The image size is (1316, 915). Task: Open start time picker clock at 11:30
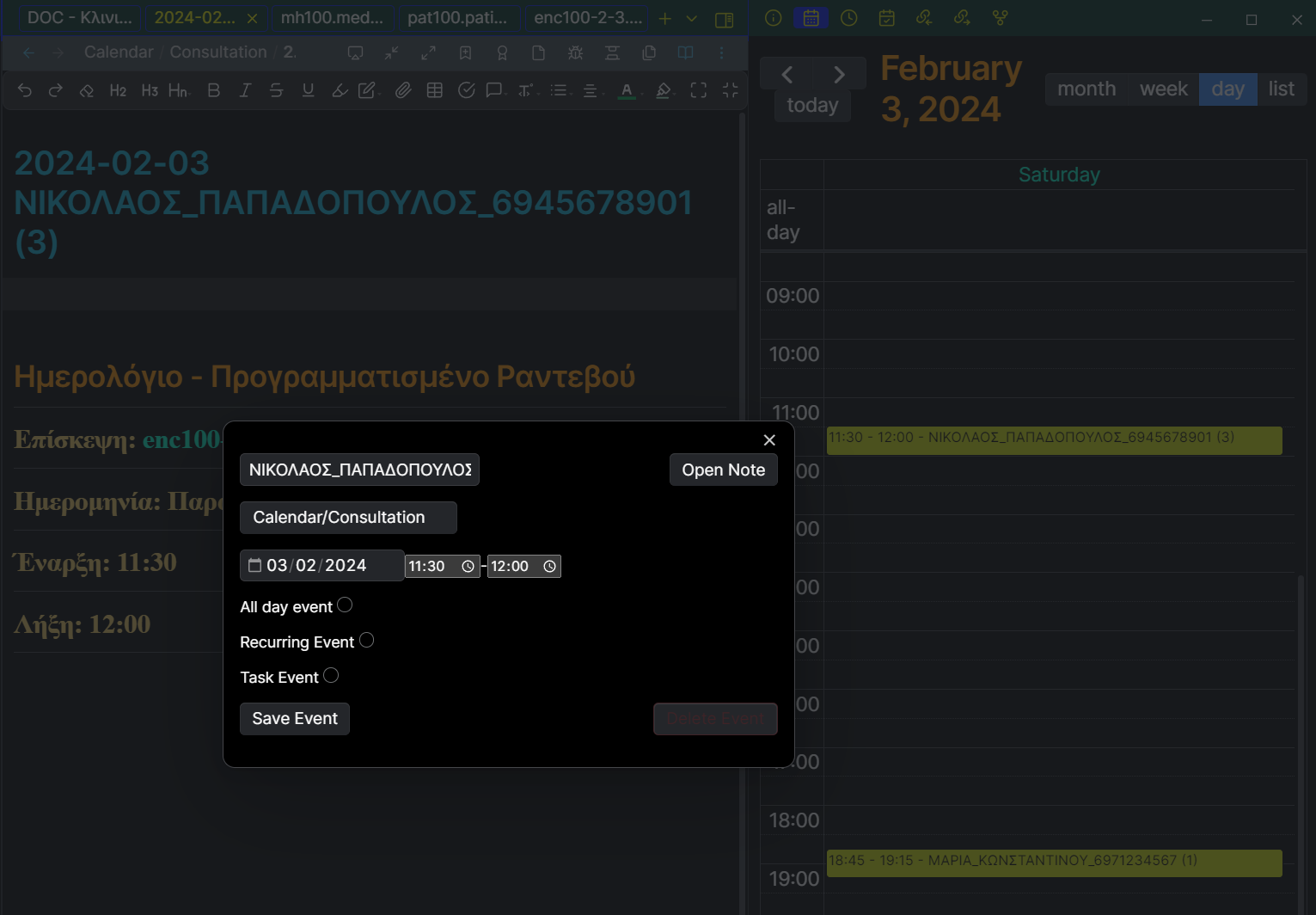click(468, 566)
